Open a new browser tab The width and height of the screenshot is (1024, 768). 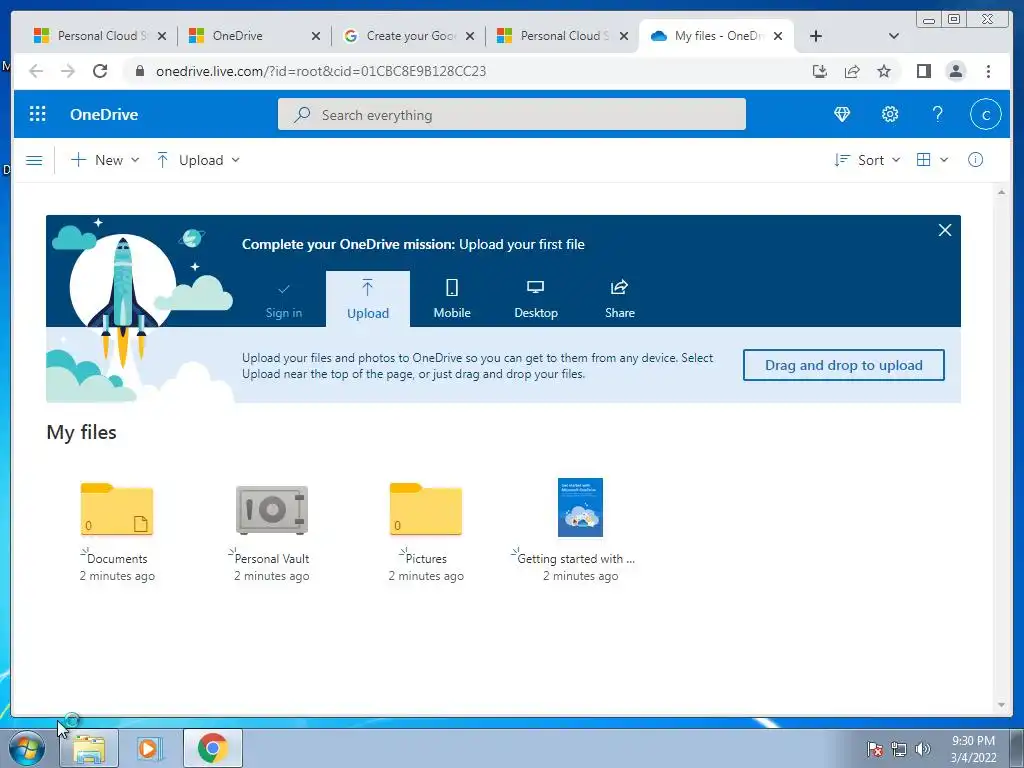click(816, 36)
